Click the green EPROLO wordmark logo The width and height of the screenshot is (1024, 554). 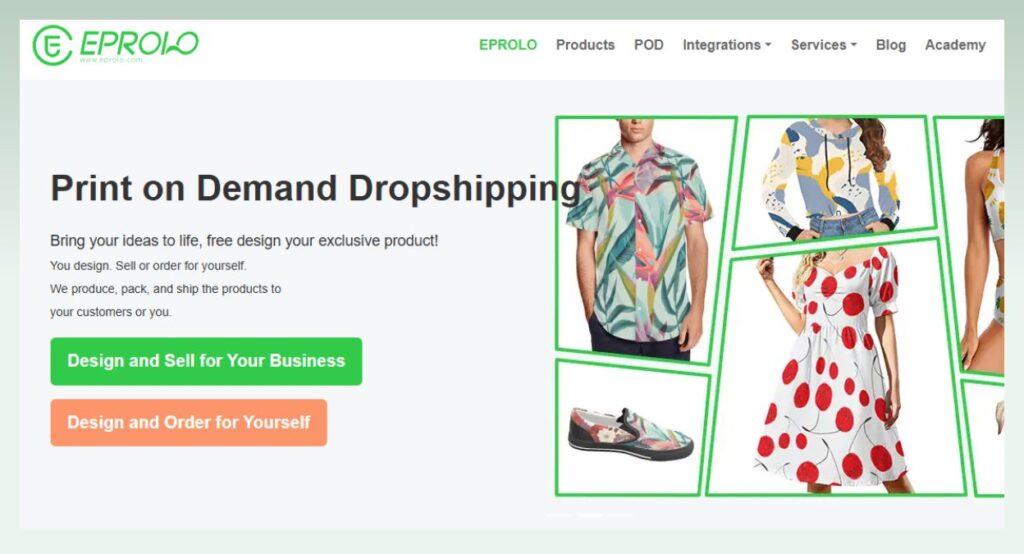138,44
